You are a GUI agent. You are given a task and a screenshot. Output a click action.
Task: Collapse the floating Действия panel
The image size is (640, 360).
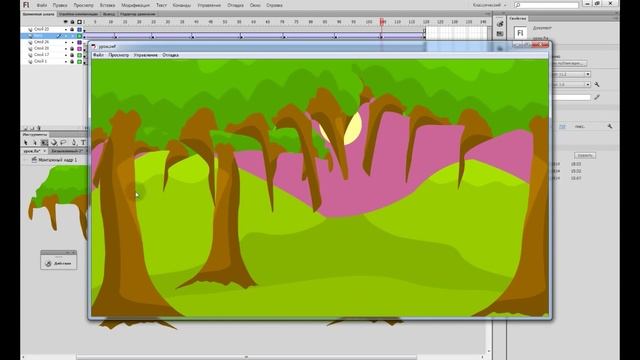68,253
